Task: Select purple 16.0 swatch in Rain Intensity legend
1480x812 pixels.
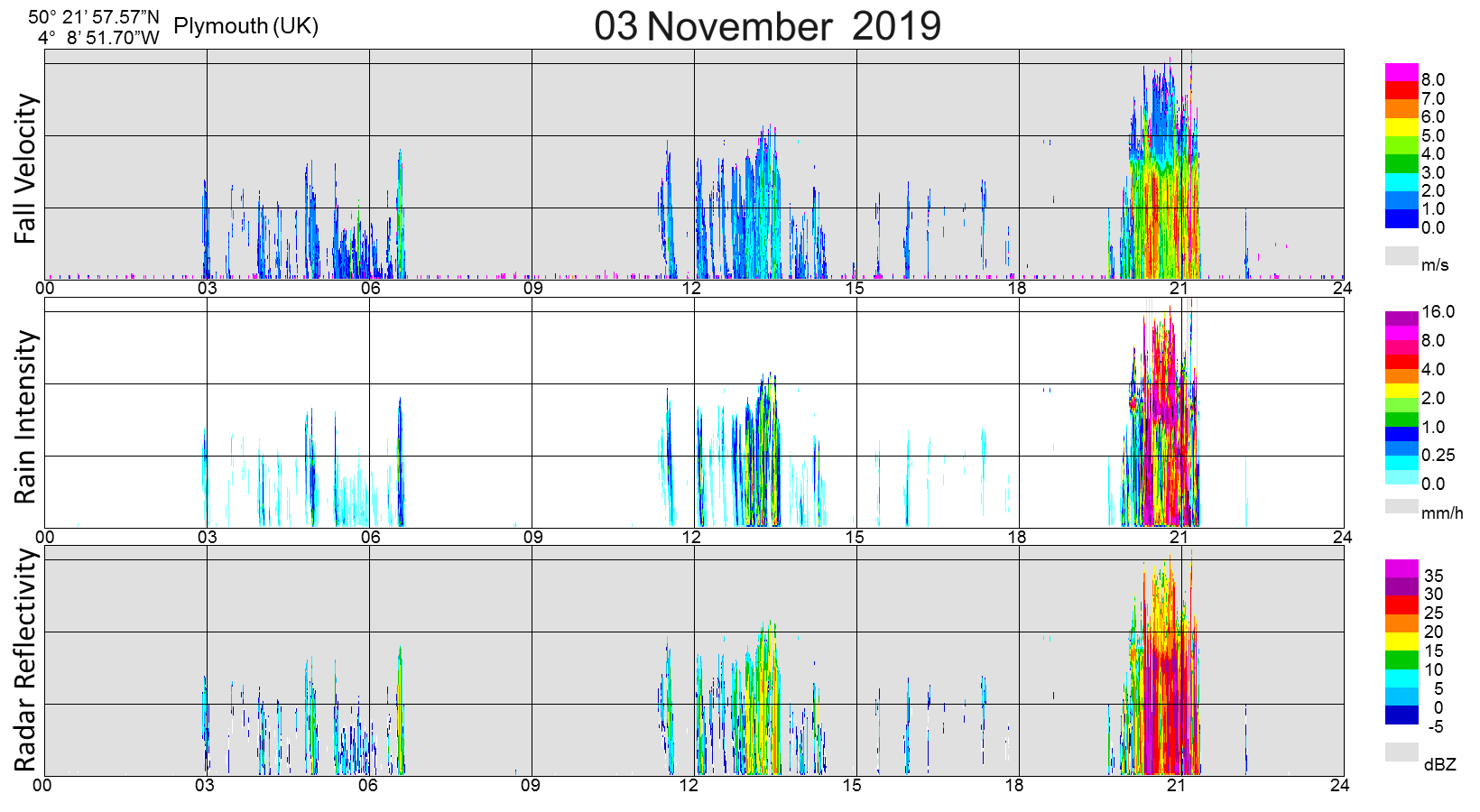Action: point(1401,318)
